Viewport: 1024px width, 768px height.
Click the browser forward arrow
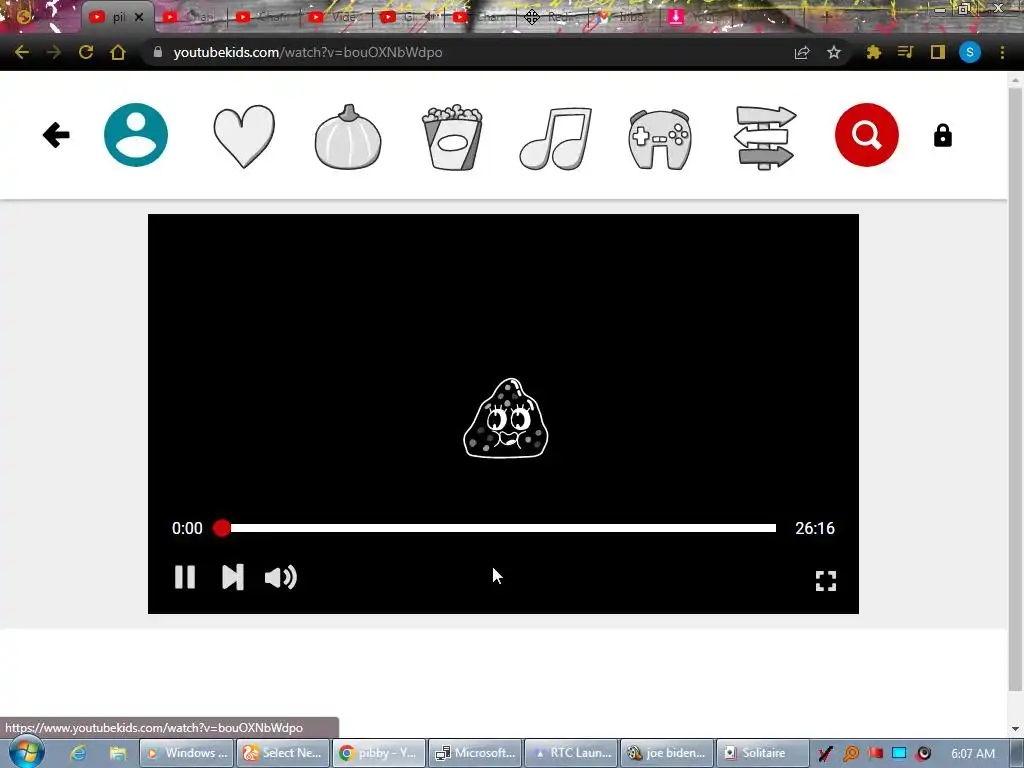pyautogui.click(x=54, y=52)
